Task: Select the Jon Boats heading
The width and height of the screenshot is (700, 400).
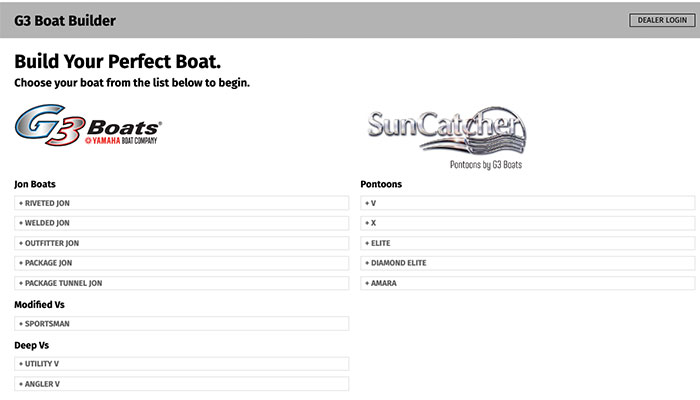Action: click(35, 184)
